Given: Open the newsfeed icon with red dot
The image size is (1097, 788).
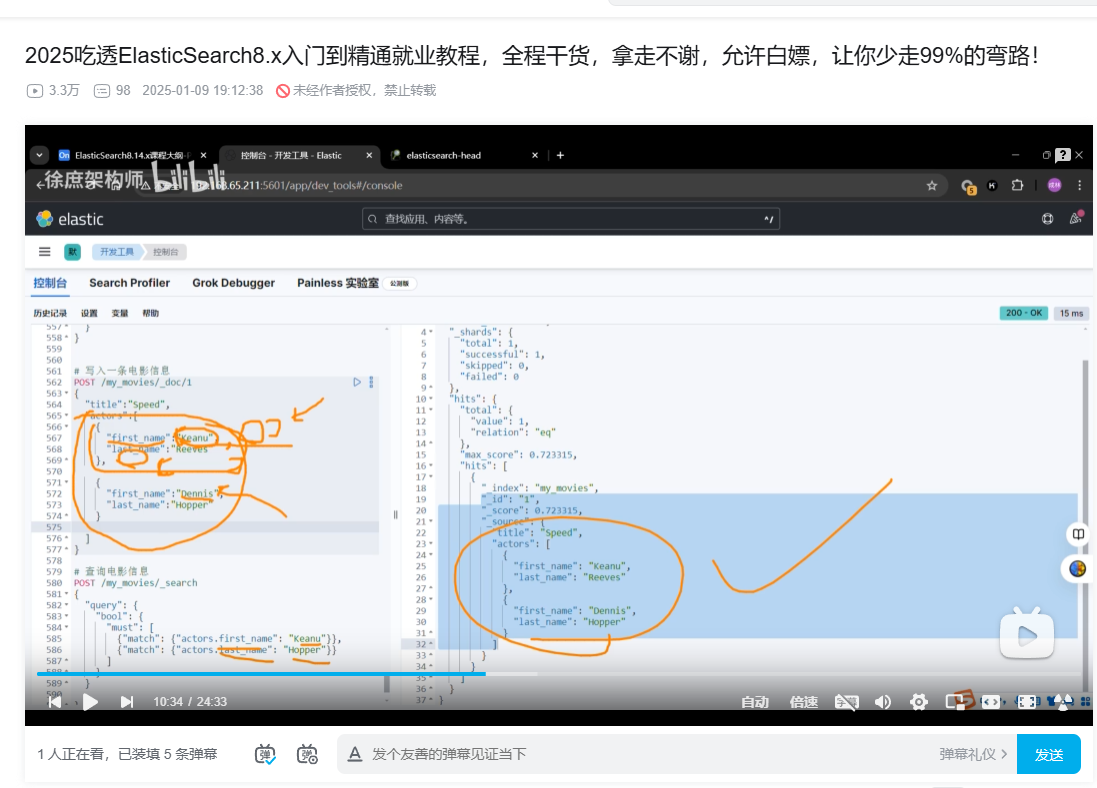Looking at the screenshot, I should tap(1076, 218).
